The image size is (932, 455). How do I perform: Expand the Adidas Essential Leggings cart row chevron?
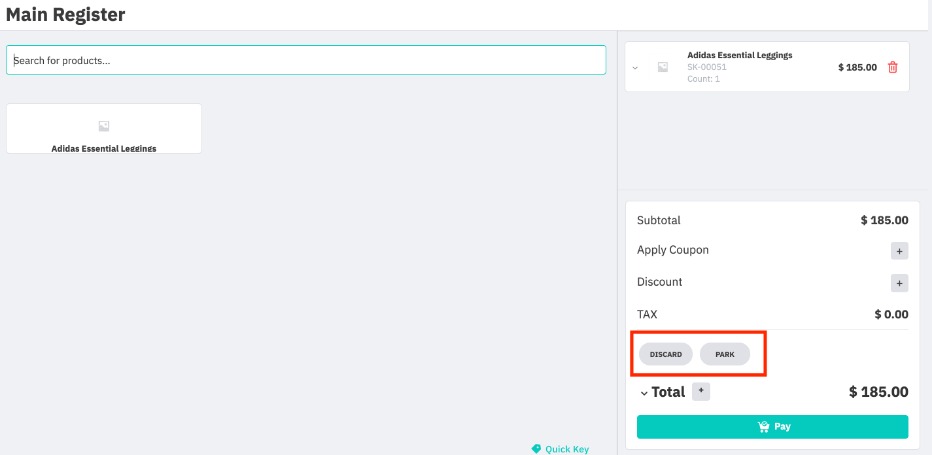[634, 68]
